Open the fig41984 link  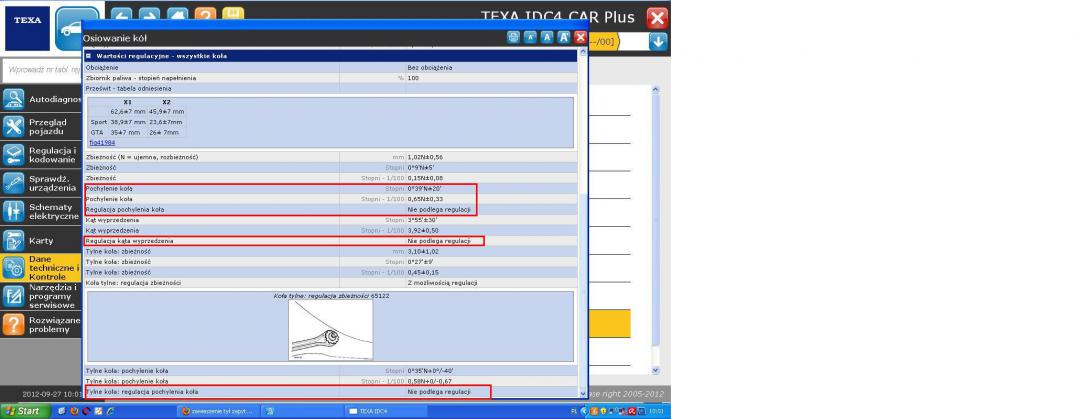pos(102,142)
